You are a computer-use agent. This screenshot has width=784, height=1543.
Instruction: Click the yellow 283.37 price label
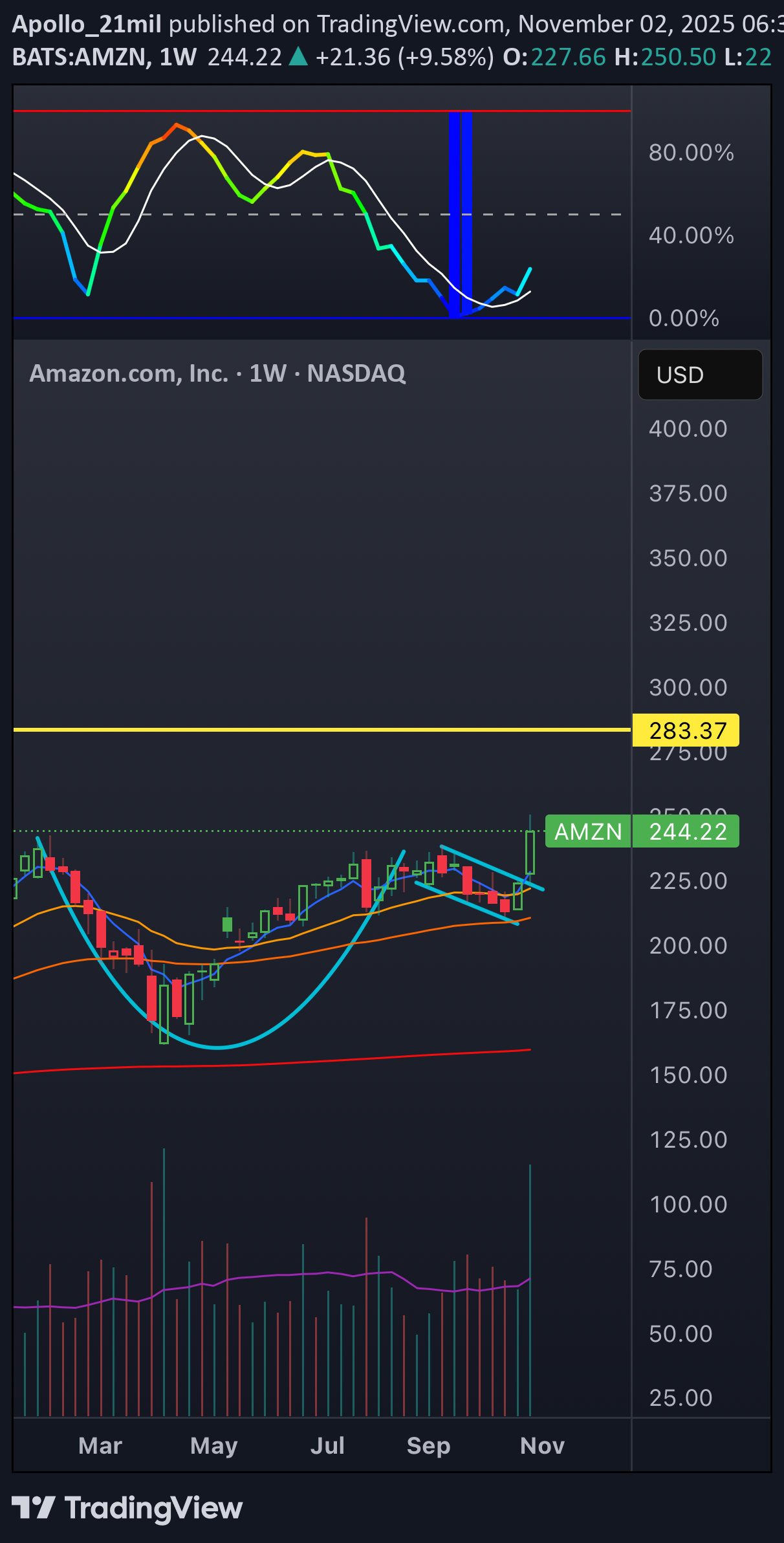[x=686, y=730]
